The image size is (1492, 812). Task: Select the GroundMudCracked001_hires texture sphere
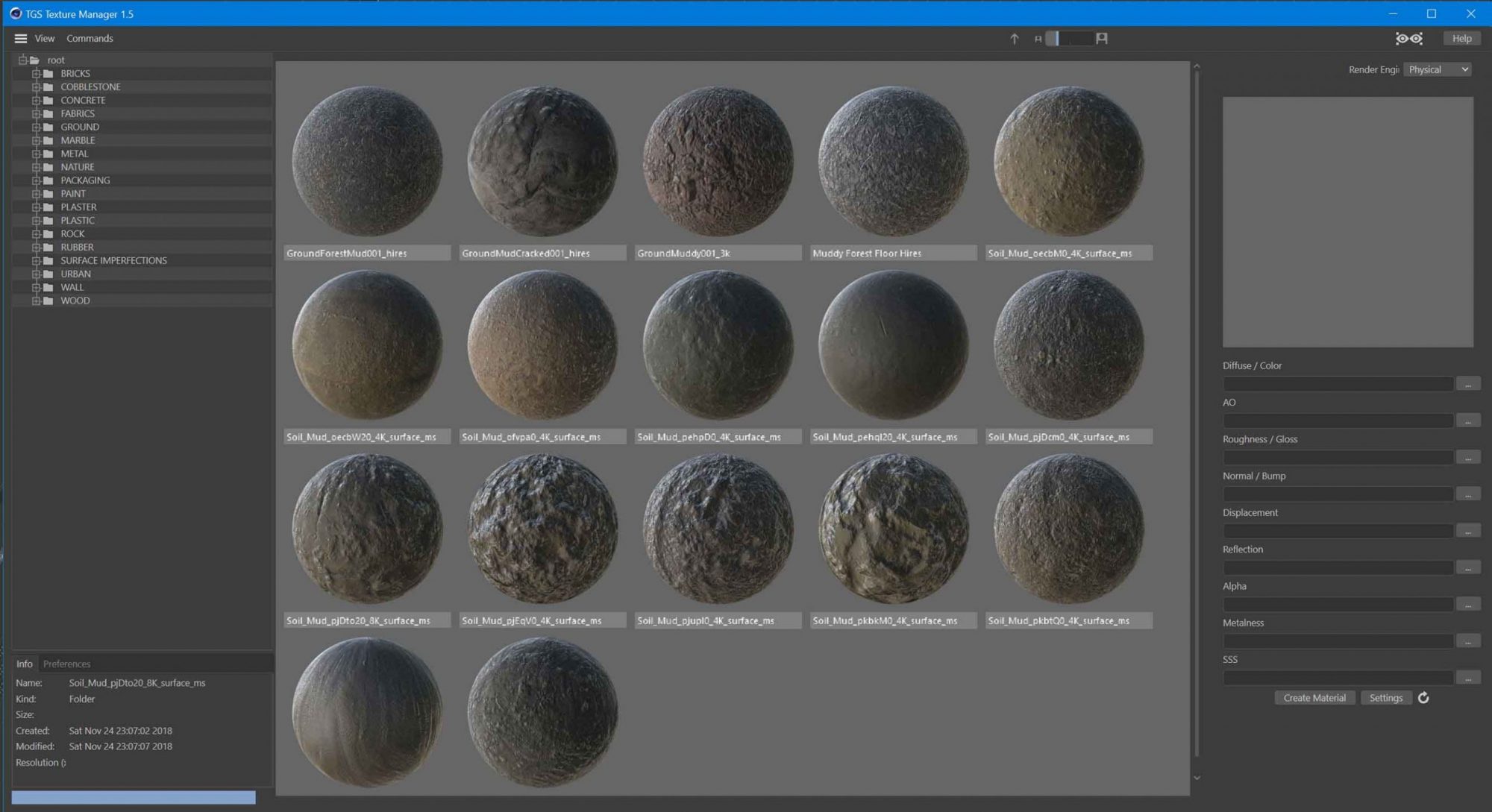pos(542,163)
